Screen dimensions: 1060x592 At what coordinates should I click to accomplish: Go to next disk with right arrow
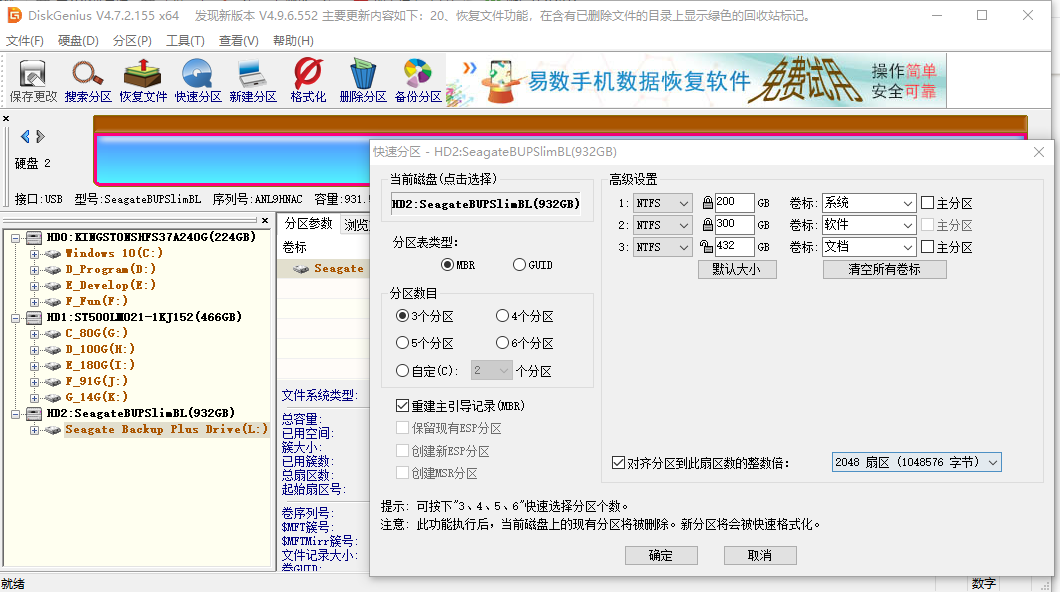tap(41, 137)
